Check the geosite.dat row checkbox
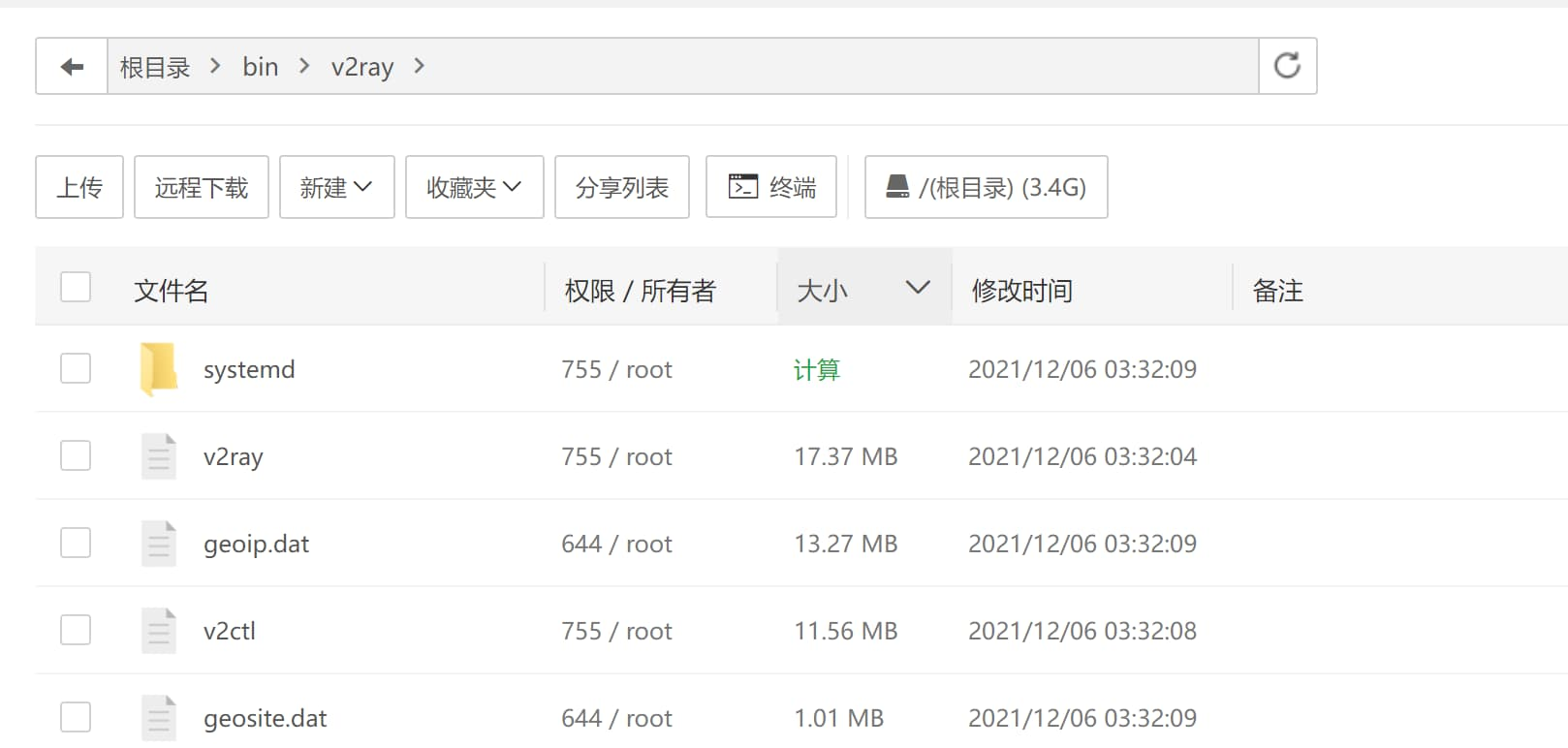Viewport: 1568px width, 748px height. (x=76, y=717)
